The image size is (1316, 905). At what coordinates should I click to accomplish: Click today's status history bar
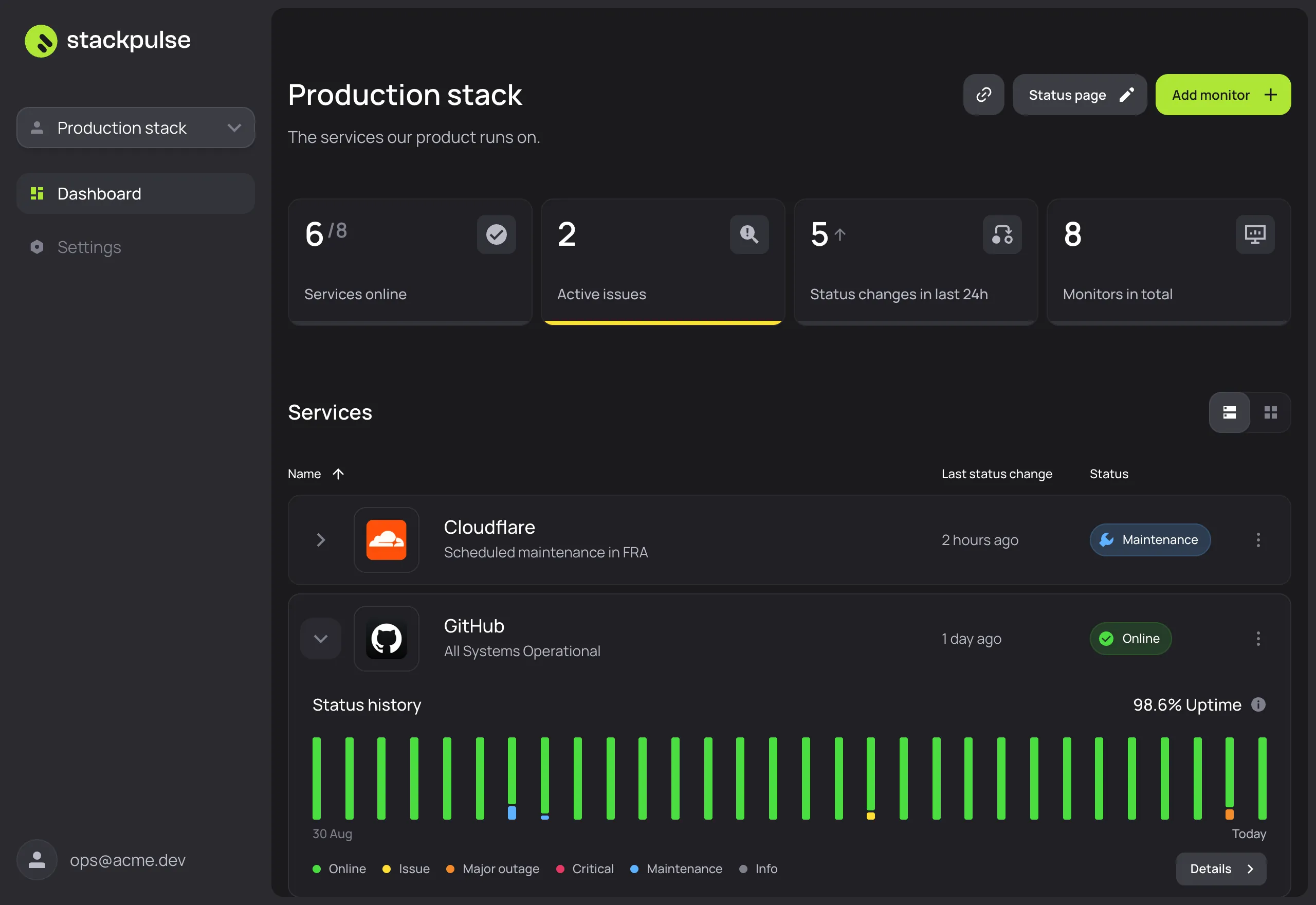pos(1262,778)
